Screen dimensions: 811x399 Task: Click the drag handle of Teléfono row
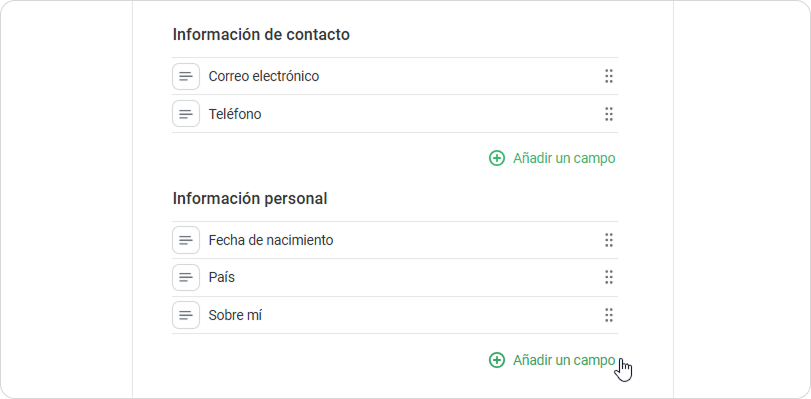tap(609, 114)
